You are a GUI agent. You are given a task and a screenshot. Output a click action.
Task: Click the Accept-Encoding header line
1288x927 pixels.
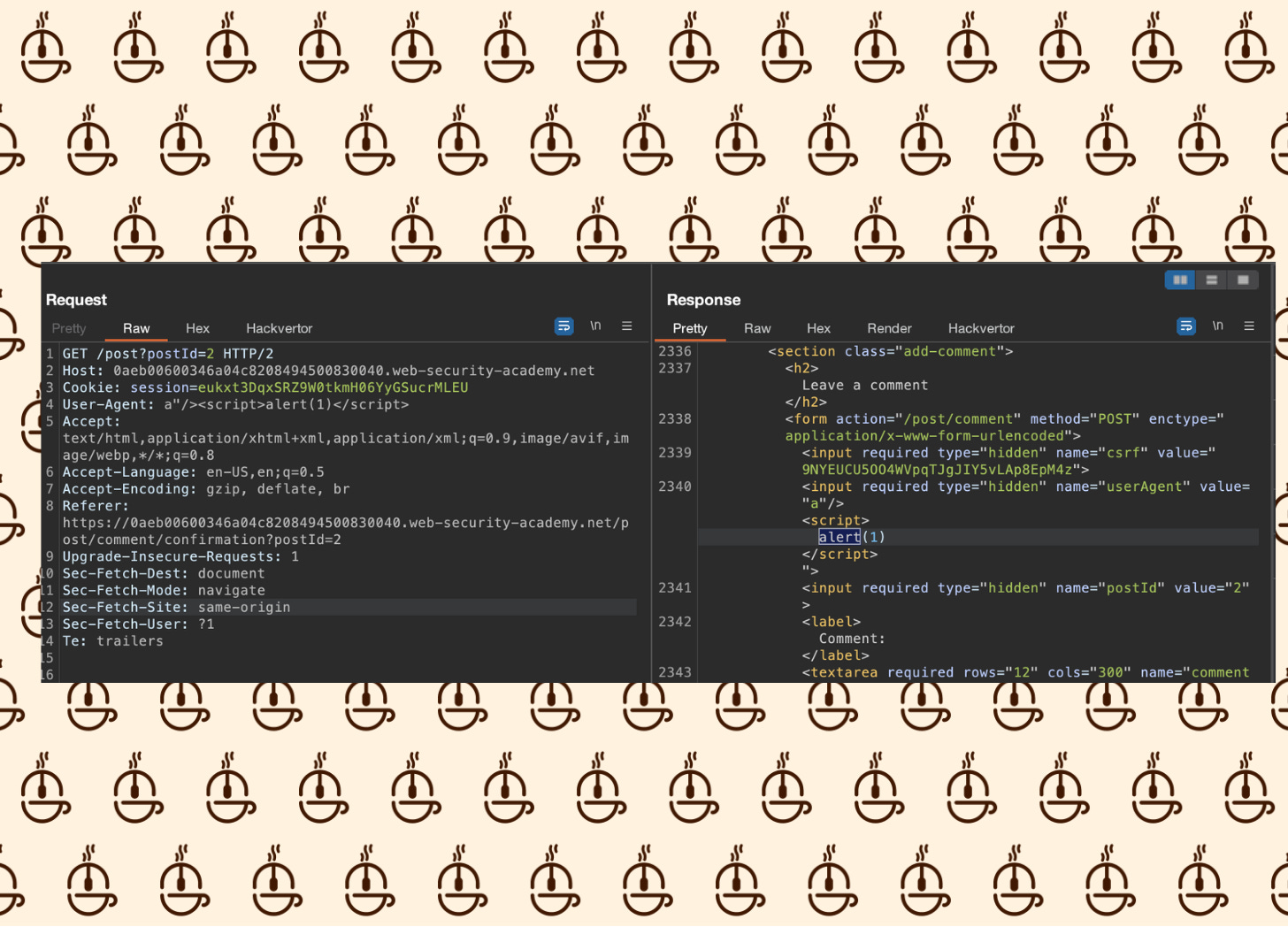click(206, 489)
